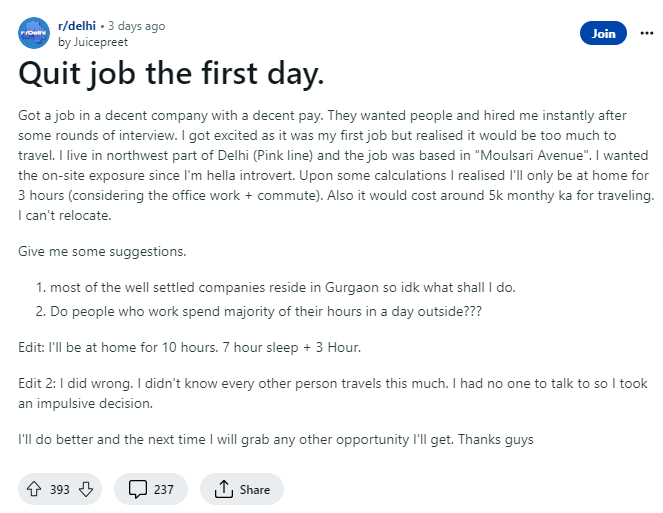663x513 pixels.
Task: Share this post
Action: 242,489
